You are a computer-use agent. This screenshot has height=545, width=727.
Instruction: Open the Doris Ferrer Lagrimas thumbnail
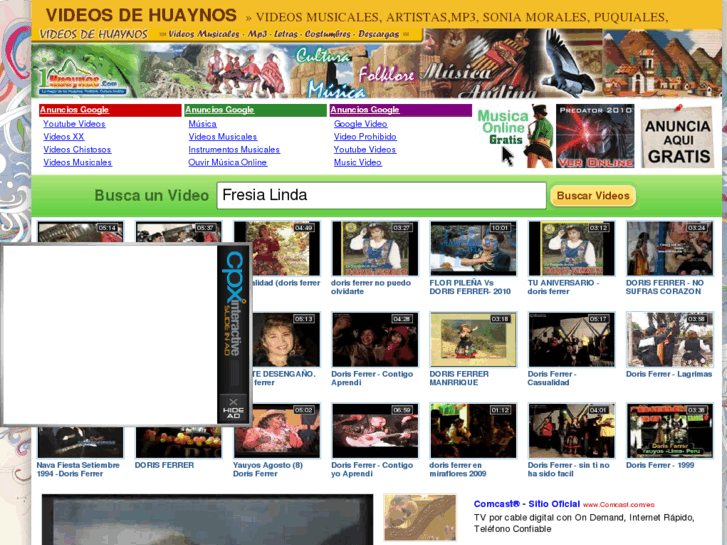coord(670,340)
